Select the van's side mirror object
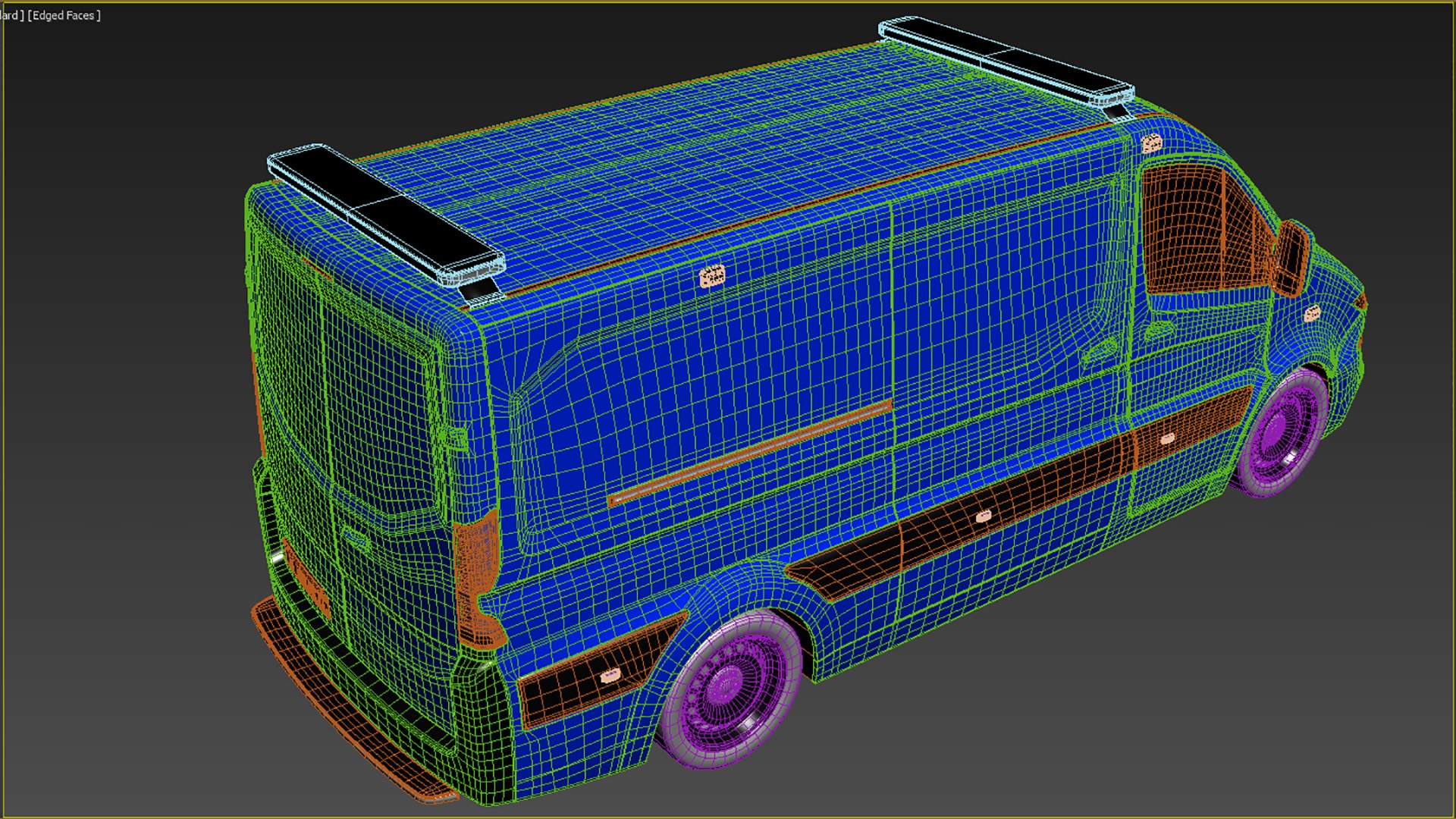The image size is (1456, 819). 1293,258
